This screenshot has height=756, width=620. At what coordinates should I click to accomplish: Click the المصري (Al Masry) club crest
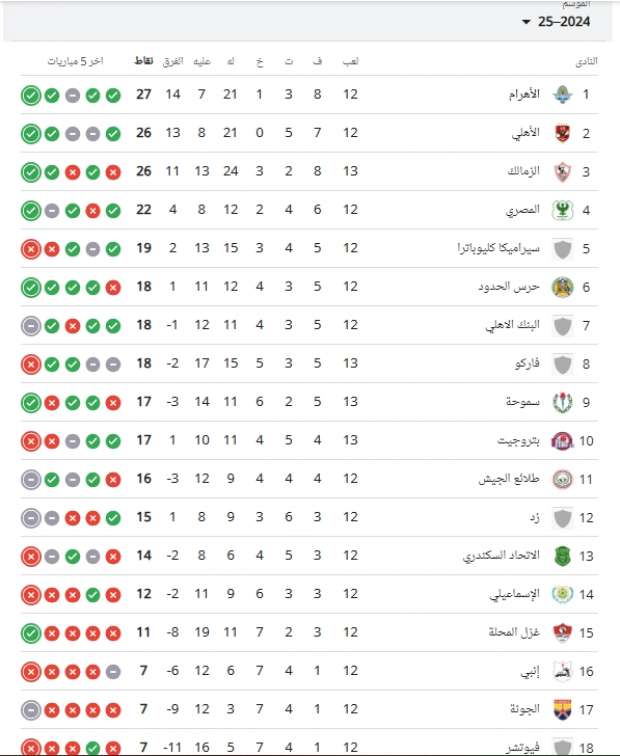561,210
